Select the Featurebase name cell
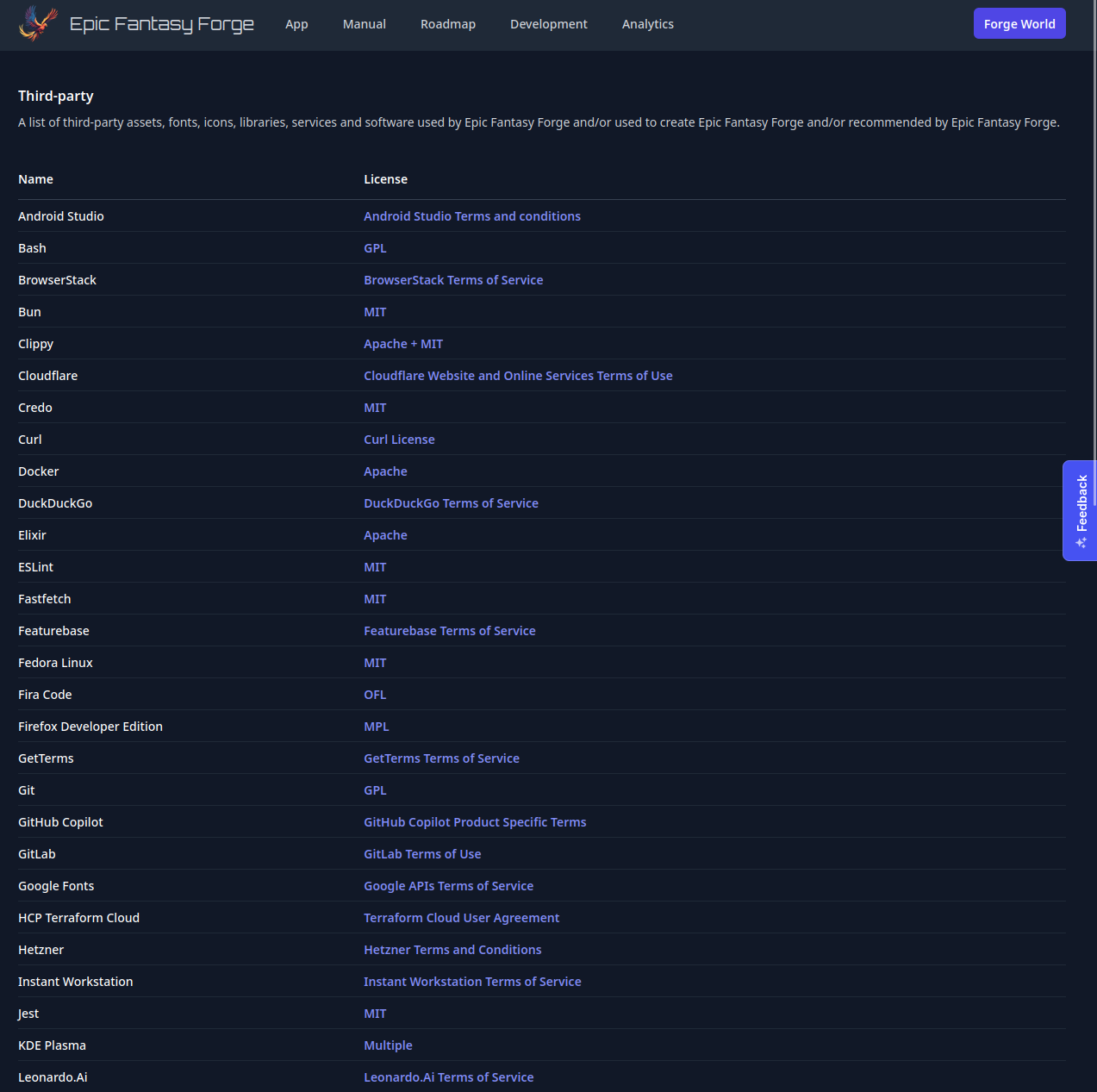 [53, 631]
